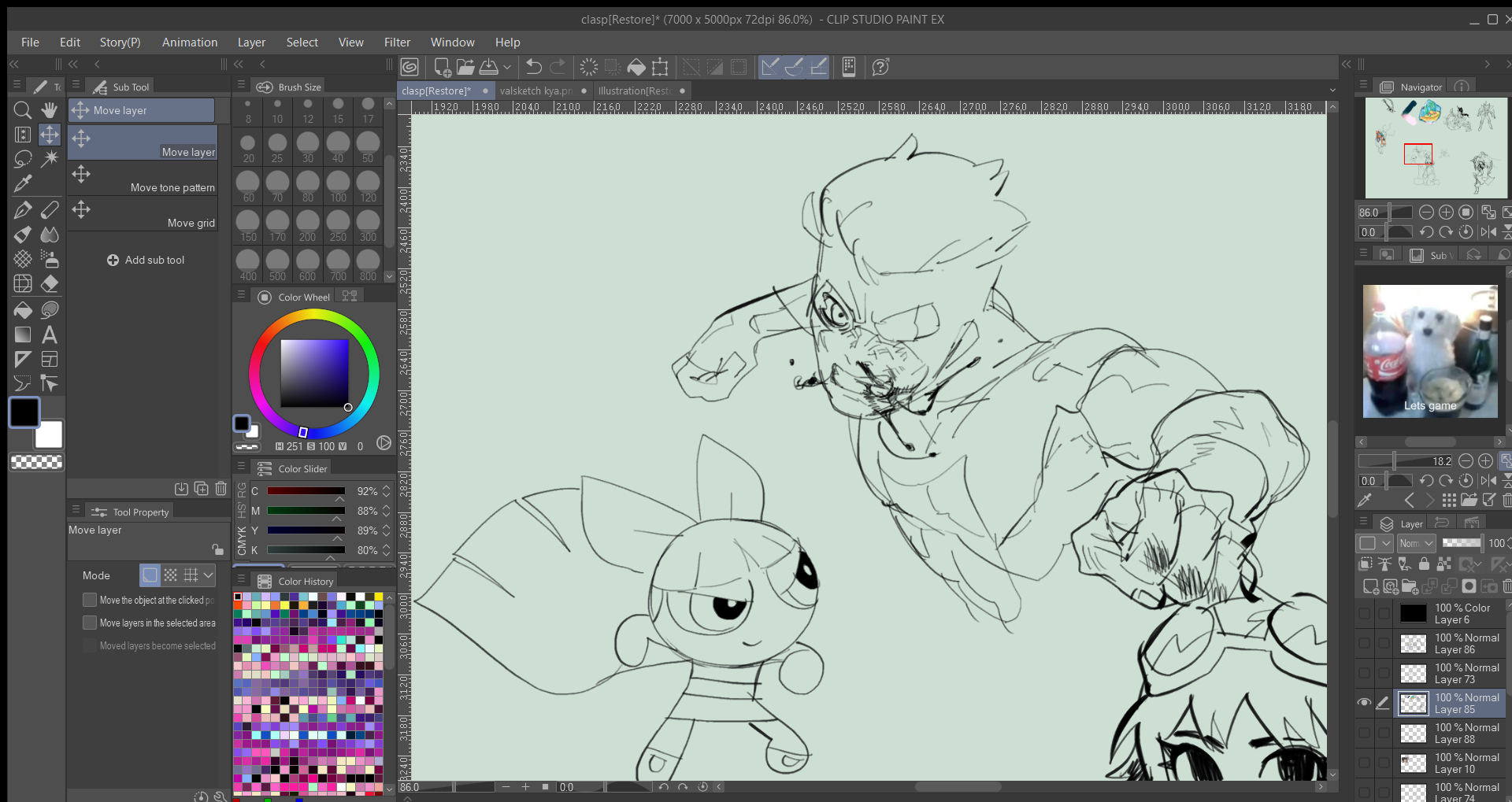The width and height of the screenshot is (1512, 802).
Task: Enable 'Move the object at the clicked position' checkbox
Action: [90, 600]
